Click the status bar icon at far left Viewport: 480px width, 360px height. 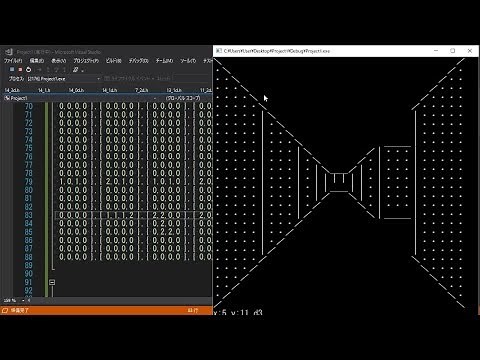5,310
